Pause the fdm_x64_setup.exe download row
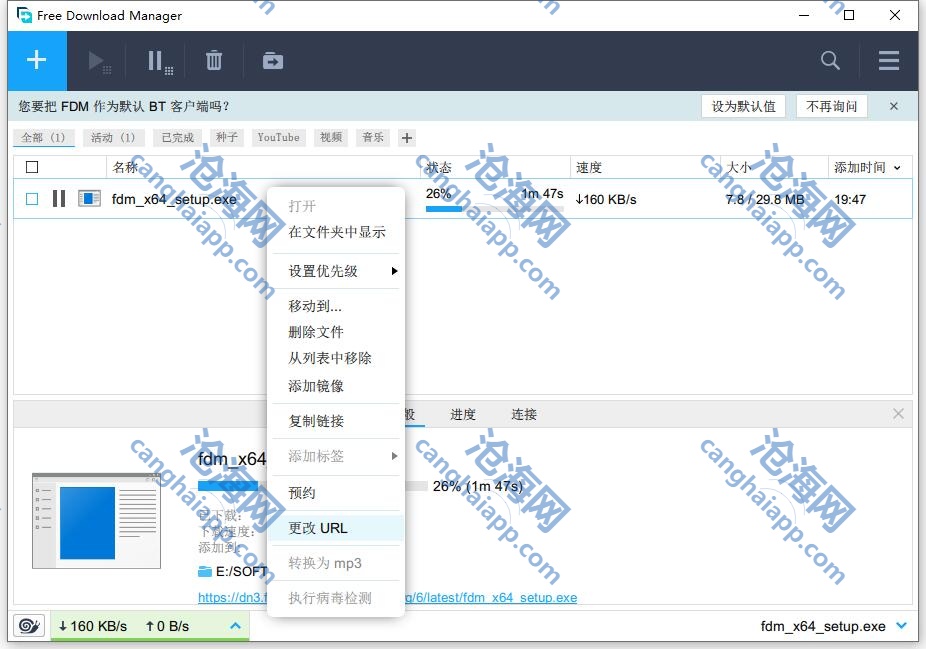 coord(59,199)
